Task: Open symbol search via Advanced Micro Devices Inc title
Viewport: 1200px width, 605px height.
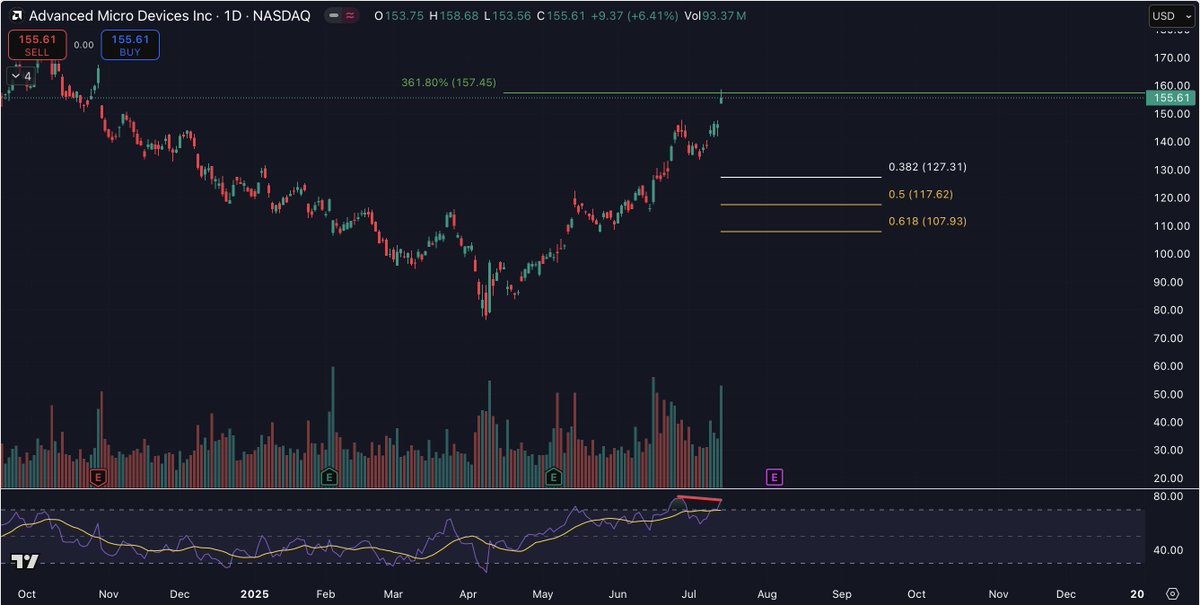Action: (123, 16)
